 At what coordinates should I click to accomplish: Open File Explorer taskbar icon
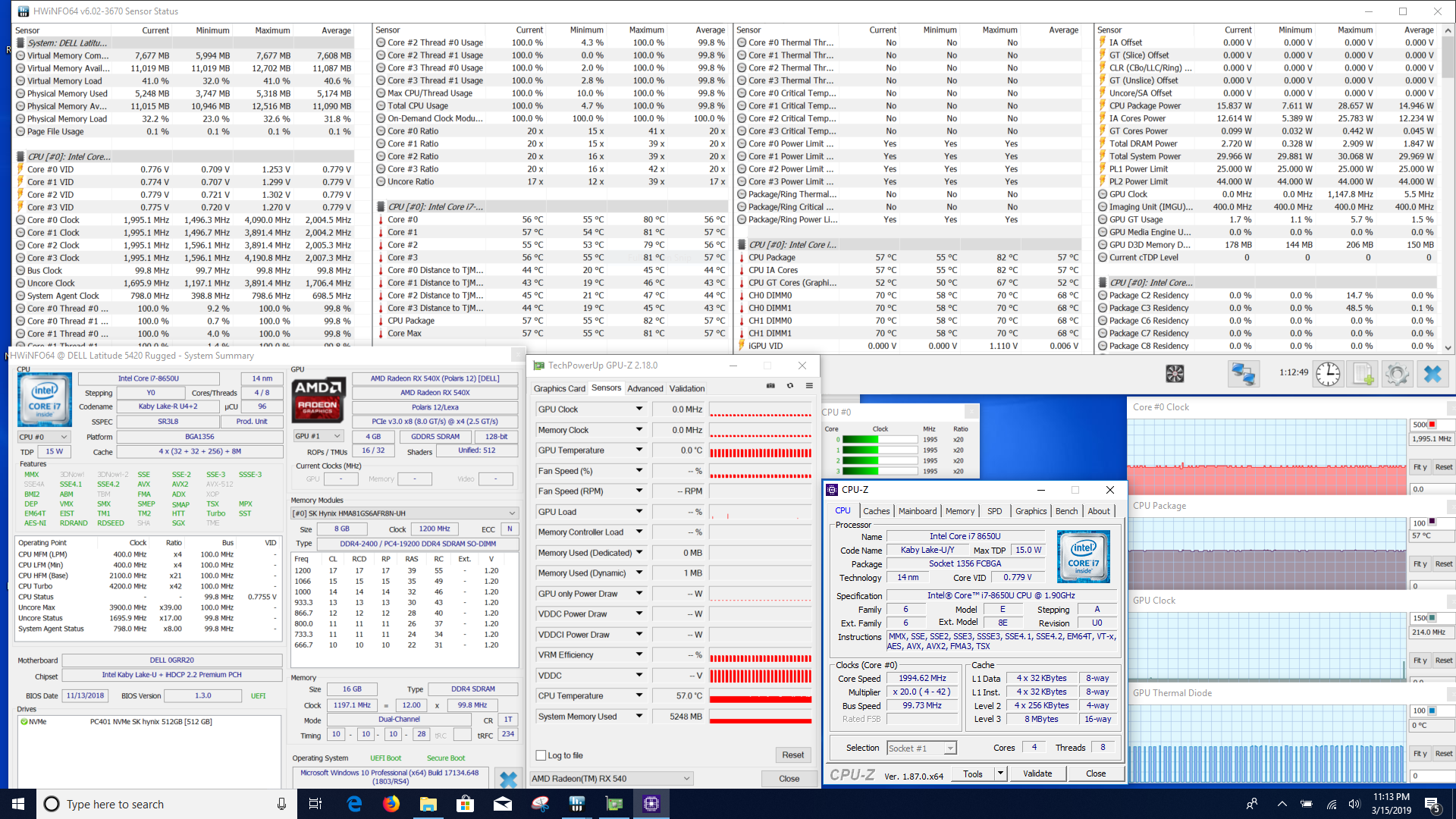click(428, 804)
